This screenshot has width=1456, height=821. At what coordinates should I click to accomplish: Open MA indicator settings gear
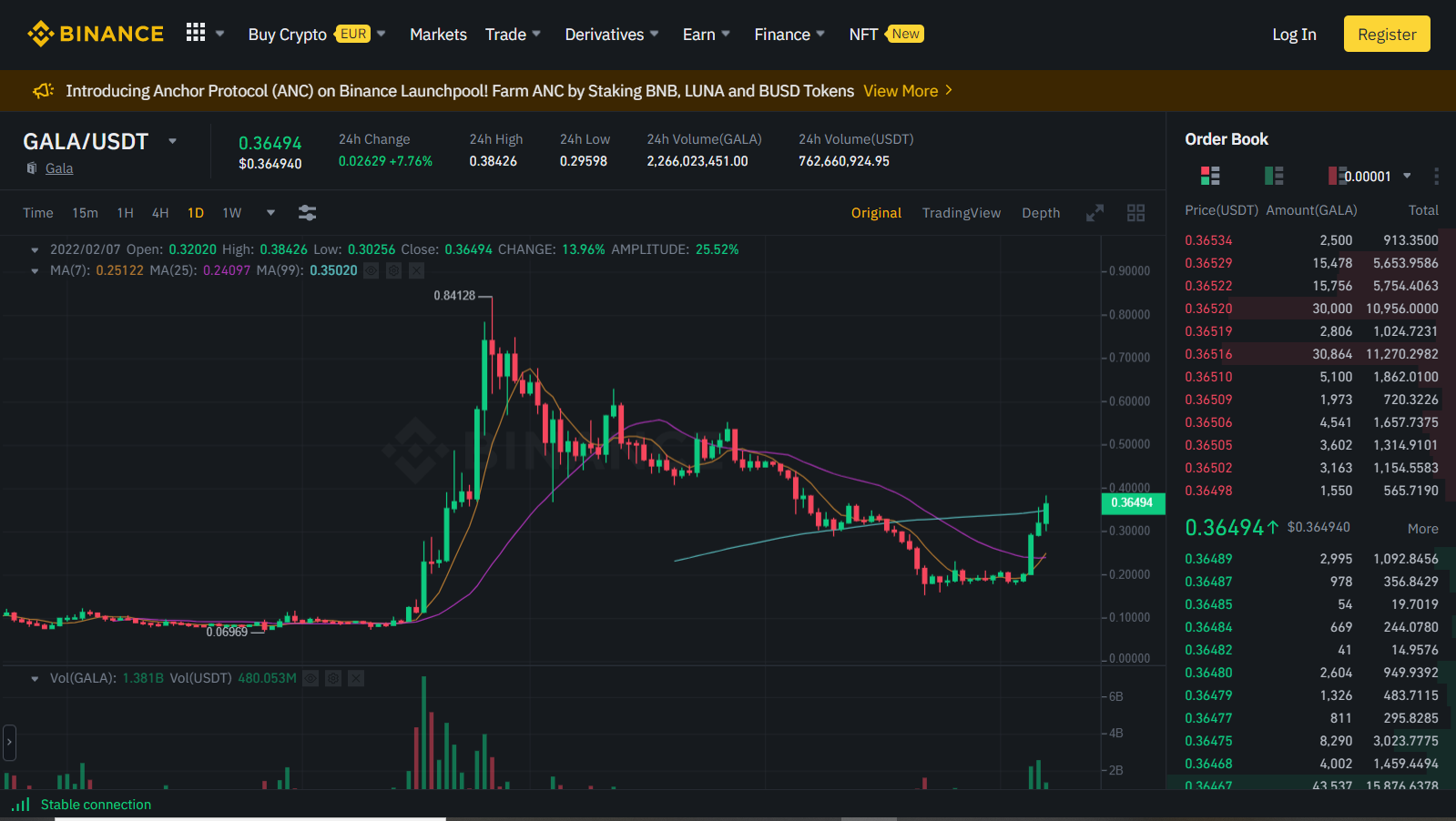click(x=393, y=270)
